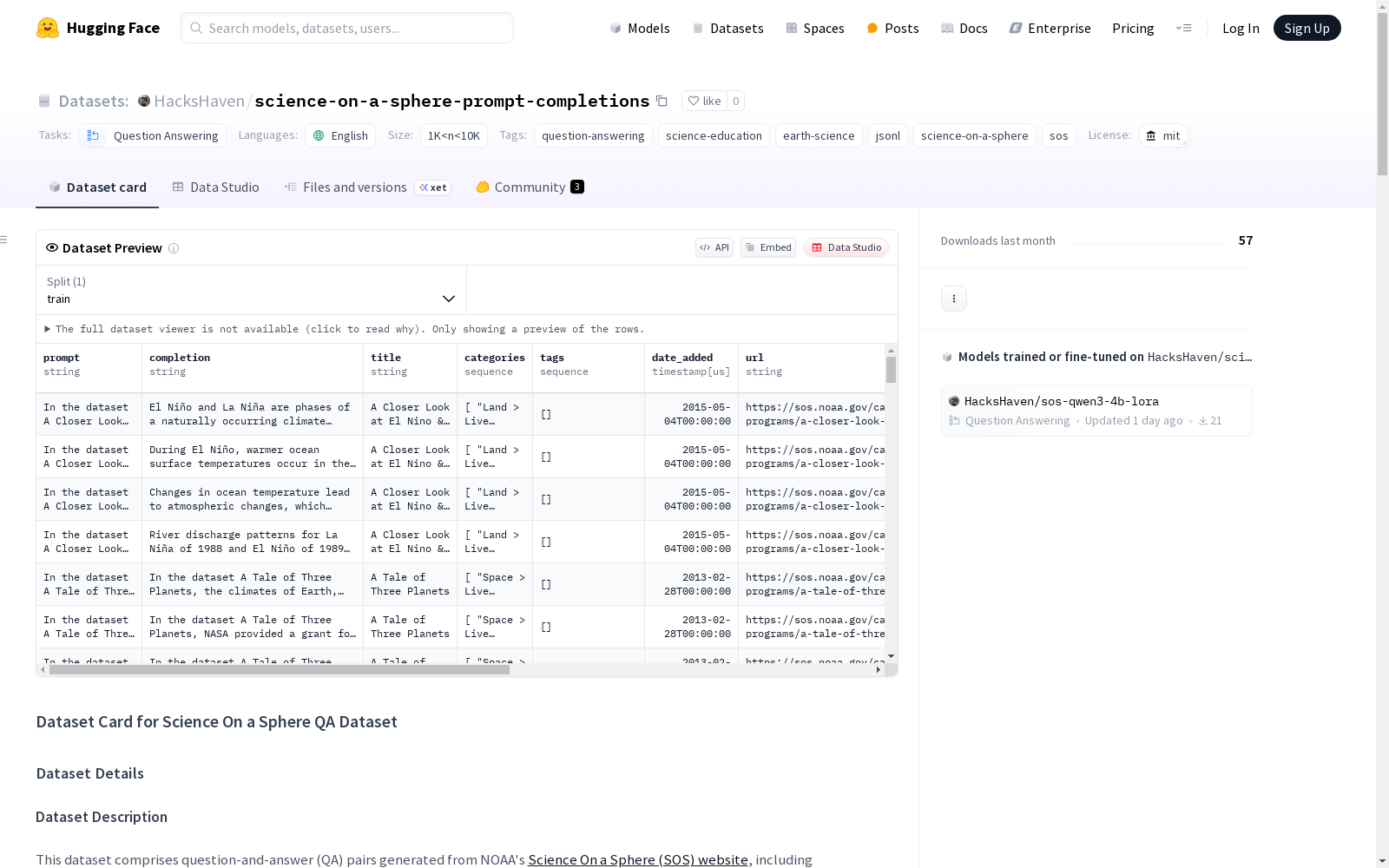The image size is (1389, 868).
Task: Click the Dataset Preview info icon
Action: (x=174, y=248)
